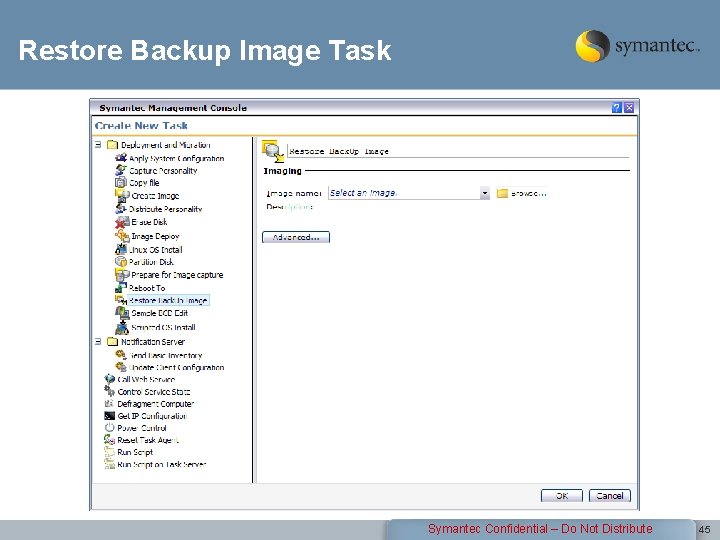
Task: Select Sample BCD Edit text
Action: (x=160, y=314)
